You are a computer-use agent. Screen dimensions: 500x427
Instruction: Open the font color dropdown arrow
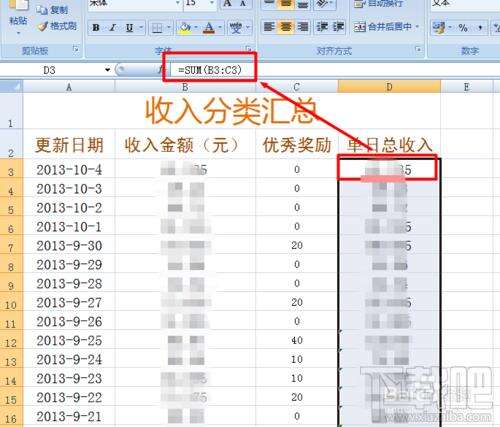coord(220,28)
